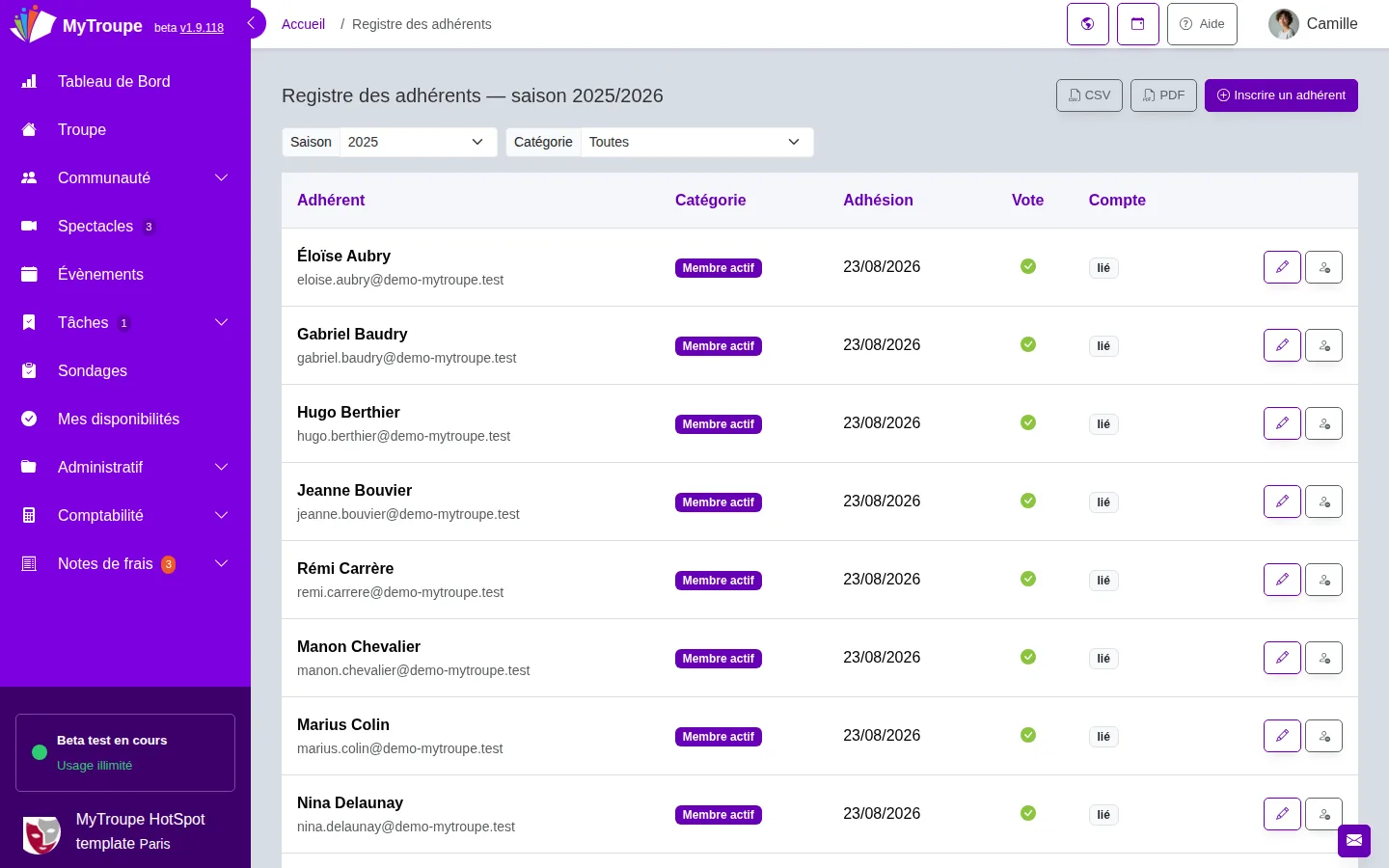Image resolution: width=1389 pixels, height=868 pixels.
Task: Open the Aide help button
Action: [x=1202, y=24]
